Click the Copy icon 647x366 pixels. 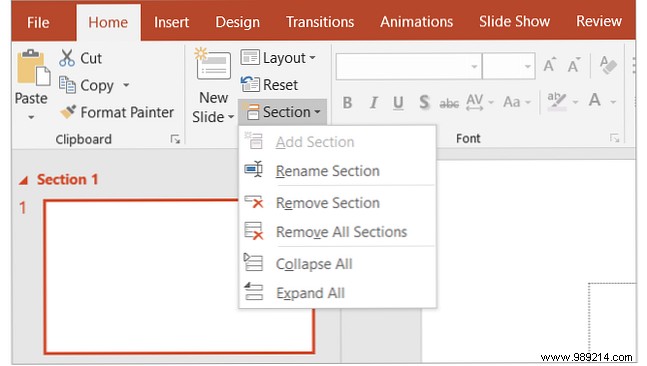click(x=67, y=85)
